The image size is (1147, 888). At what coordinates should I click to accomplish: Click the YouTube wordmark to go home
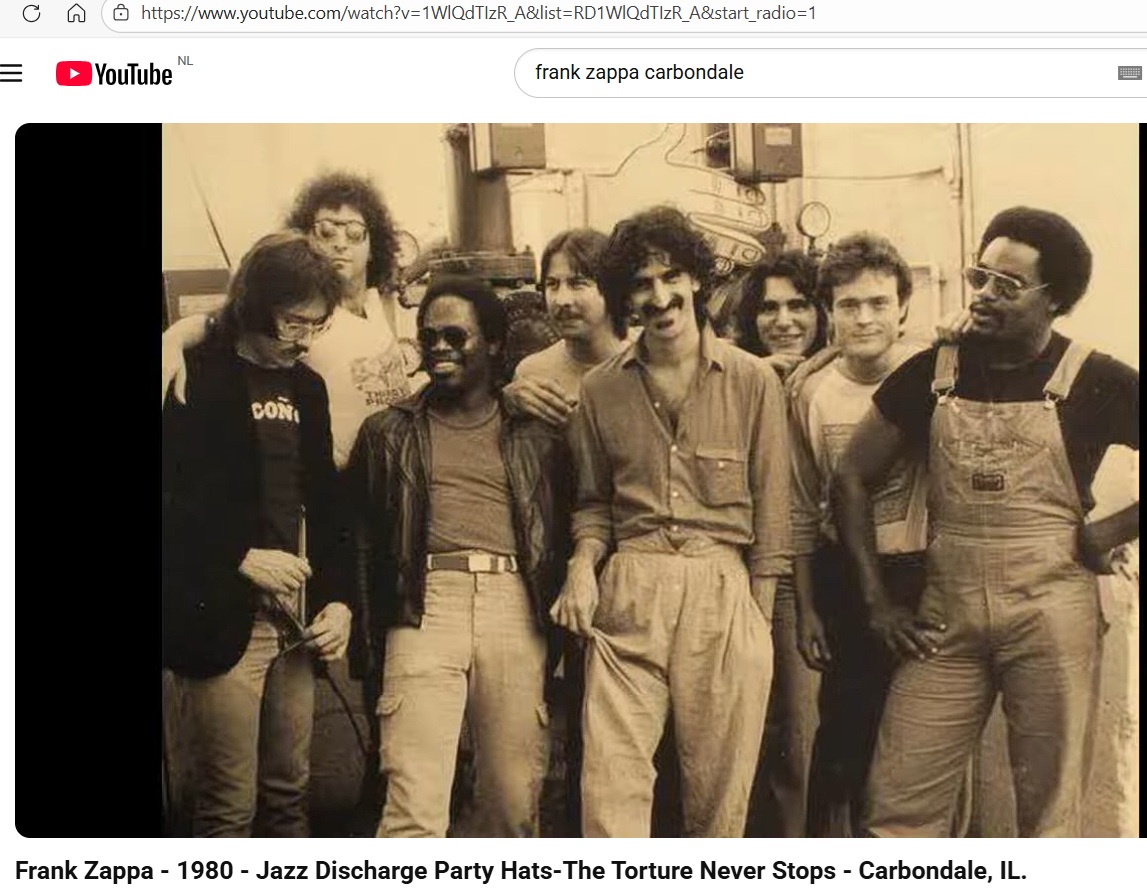(133, 75)
